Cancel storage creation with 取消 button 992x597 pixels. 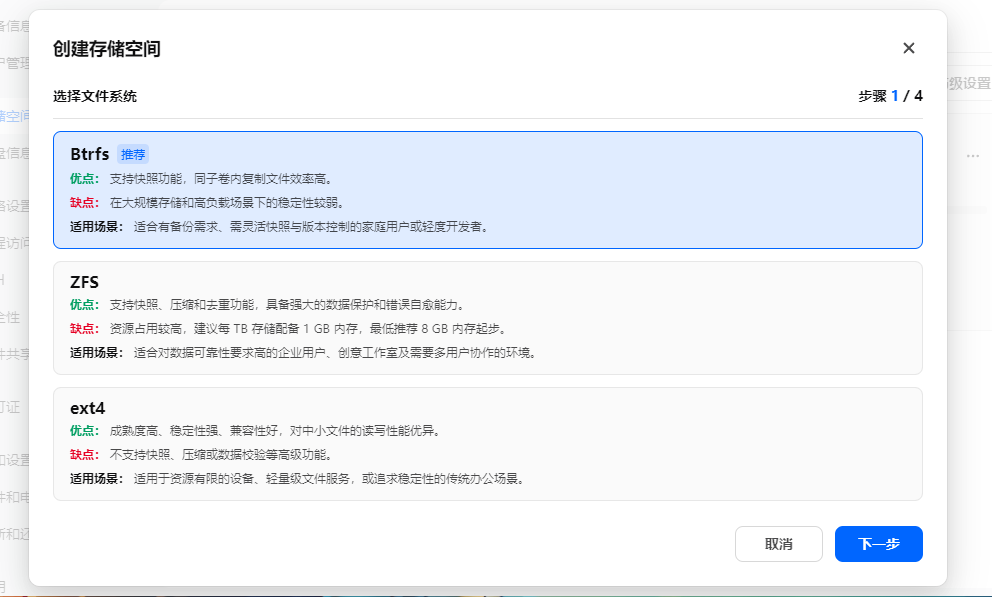(x=778, y=543)
